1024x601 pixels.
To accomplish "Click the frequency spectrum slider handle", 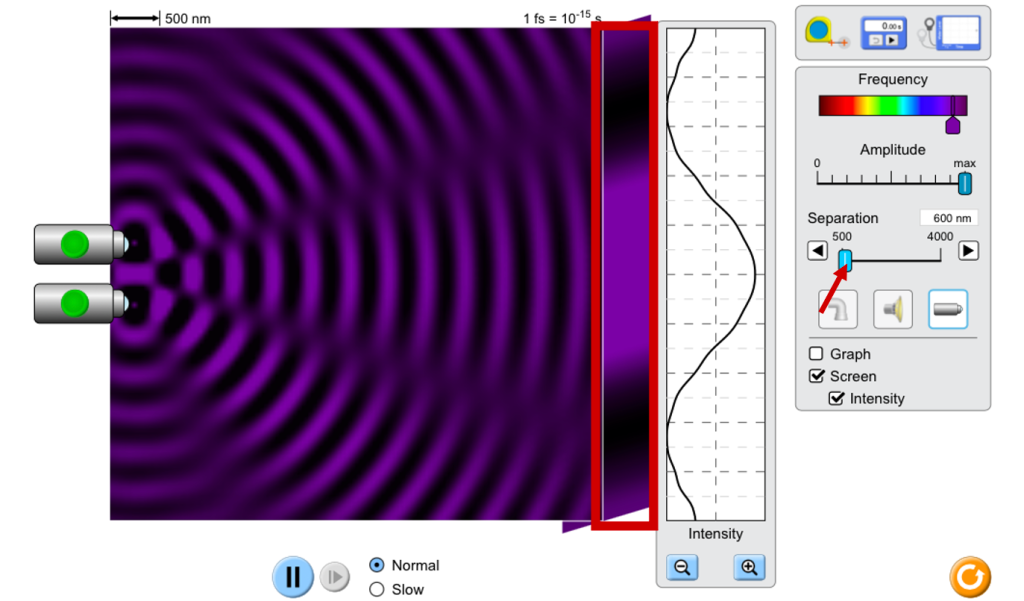I will (953, 124).
